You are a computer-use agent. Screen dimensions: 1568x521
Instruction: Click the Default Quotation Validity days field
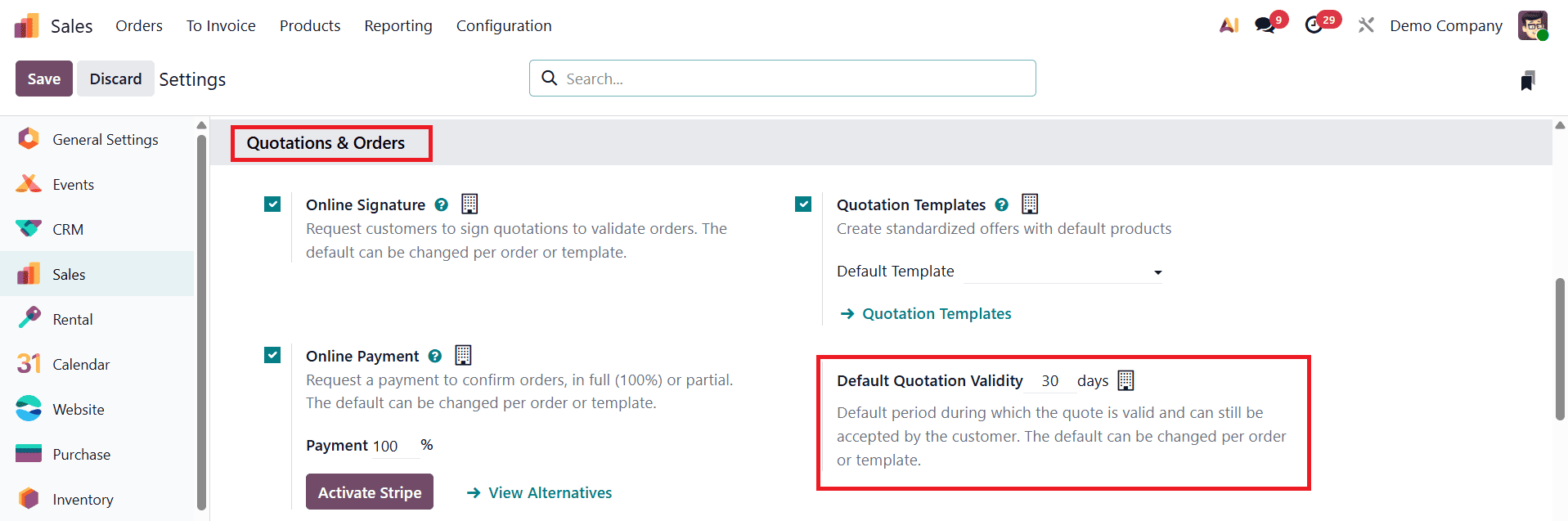[1050, 381]
